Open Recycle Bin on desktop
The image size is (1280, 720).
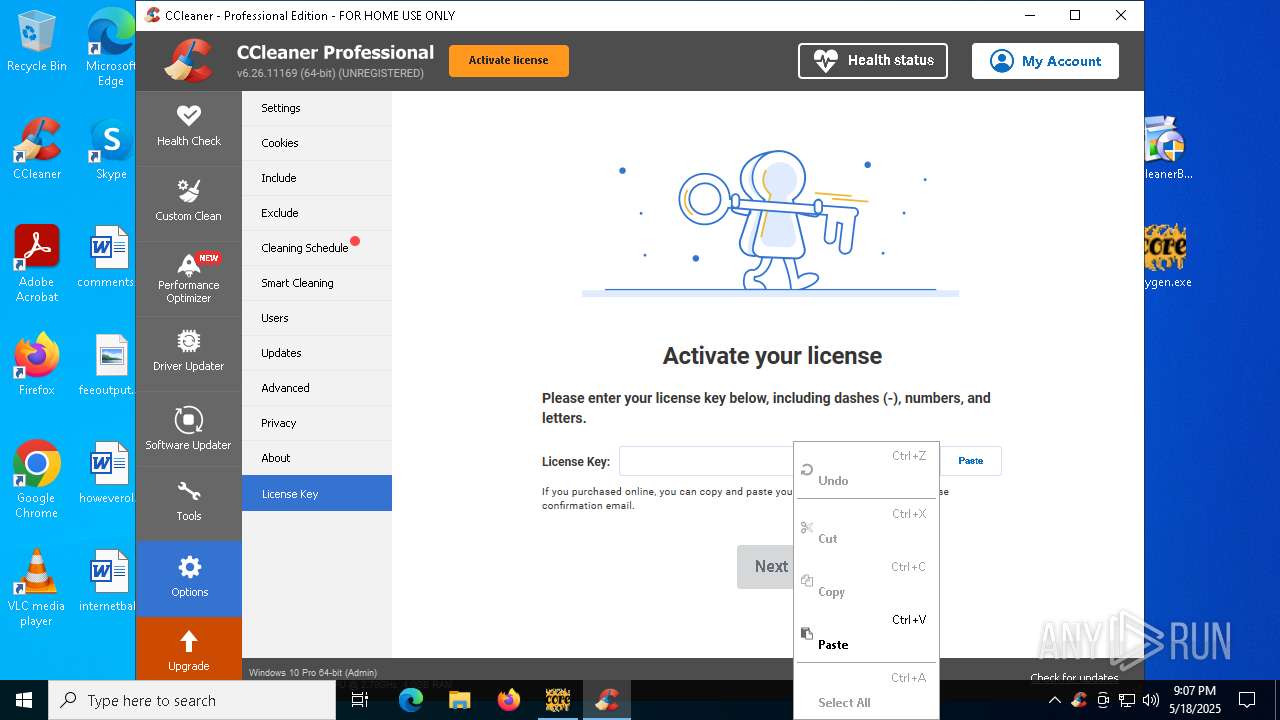(37, 42)
